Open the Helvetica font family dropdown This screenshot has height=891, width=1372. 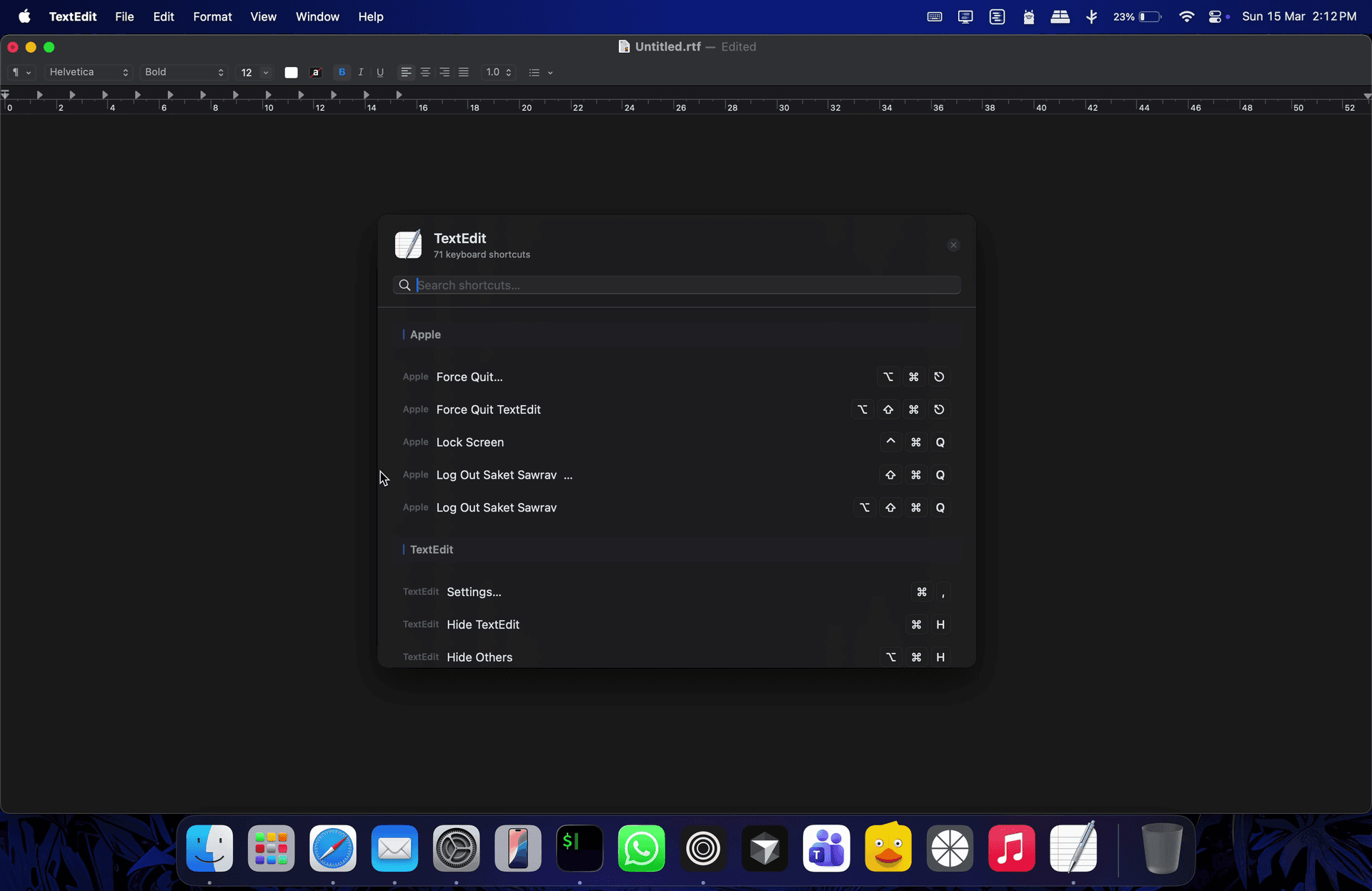[x=88, y=71]
